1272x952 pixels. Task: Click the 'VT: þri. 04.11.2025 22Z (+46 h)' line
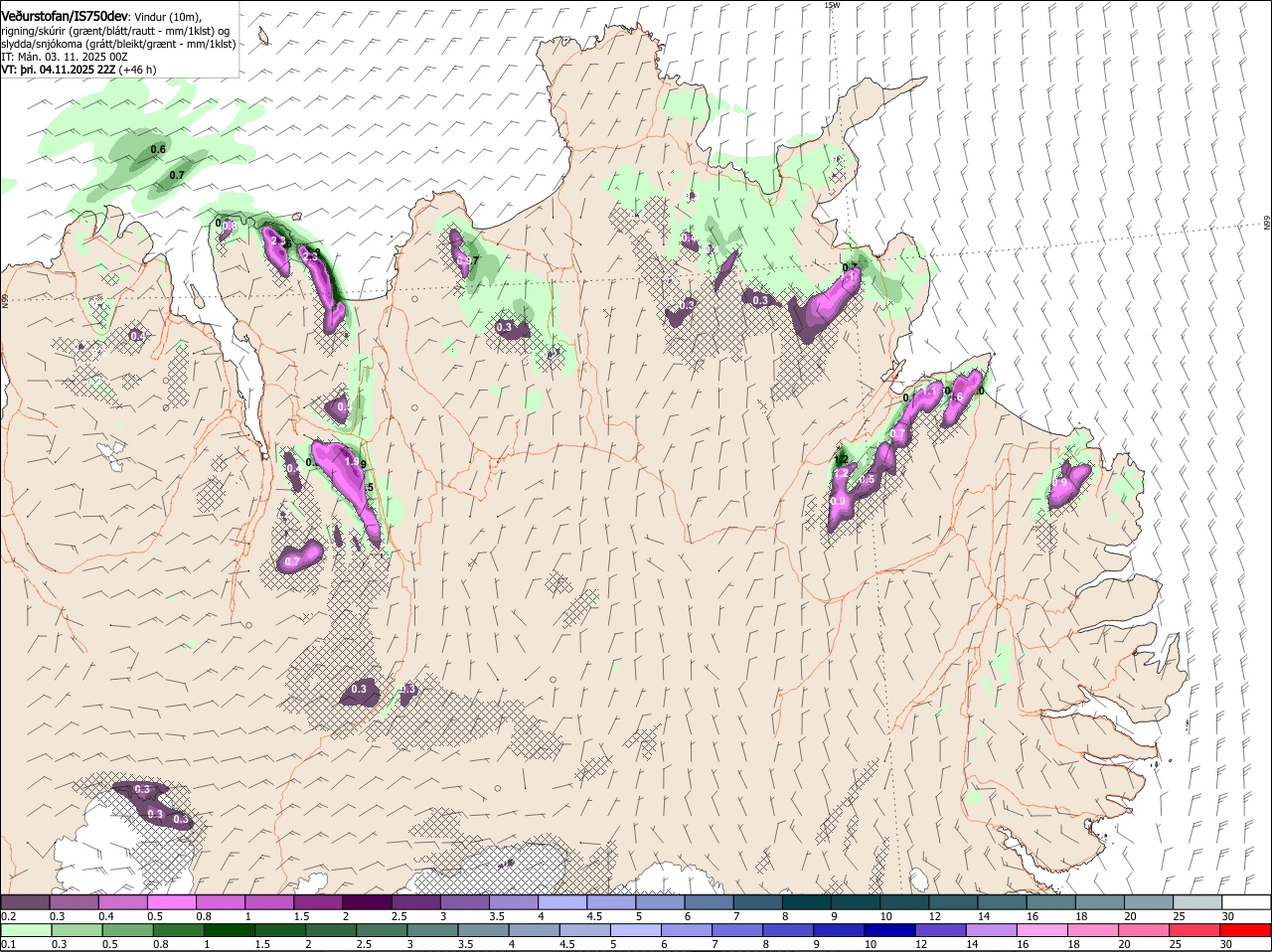coord(79,70)
